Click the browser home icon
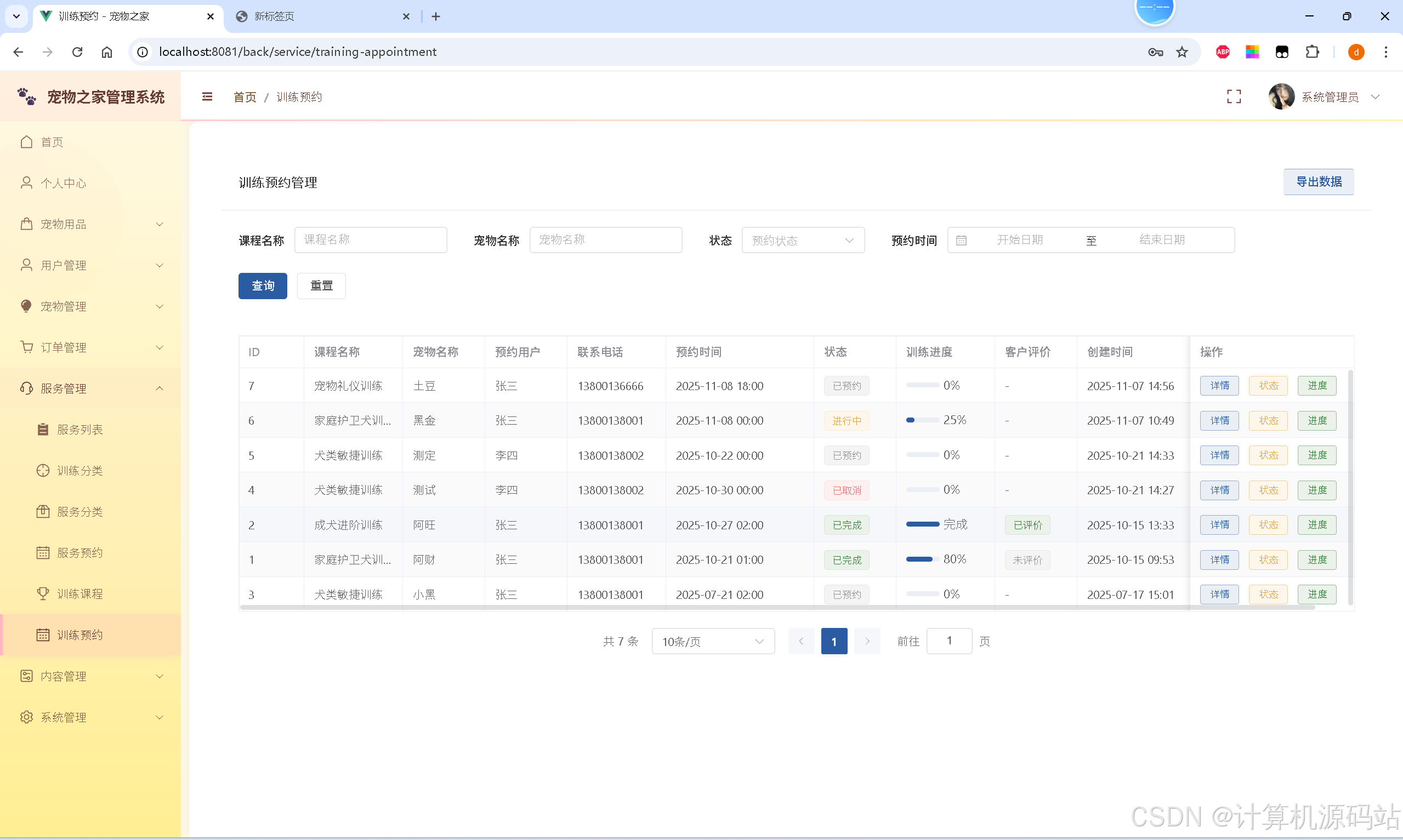1403x840 pixels. (x=107, y=52)
